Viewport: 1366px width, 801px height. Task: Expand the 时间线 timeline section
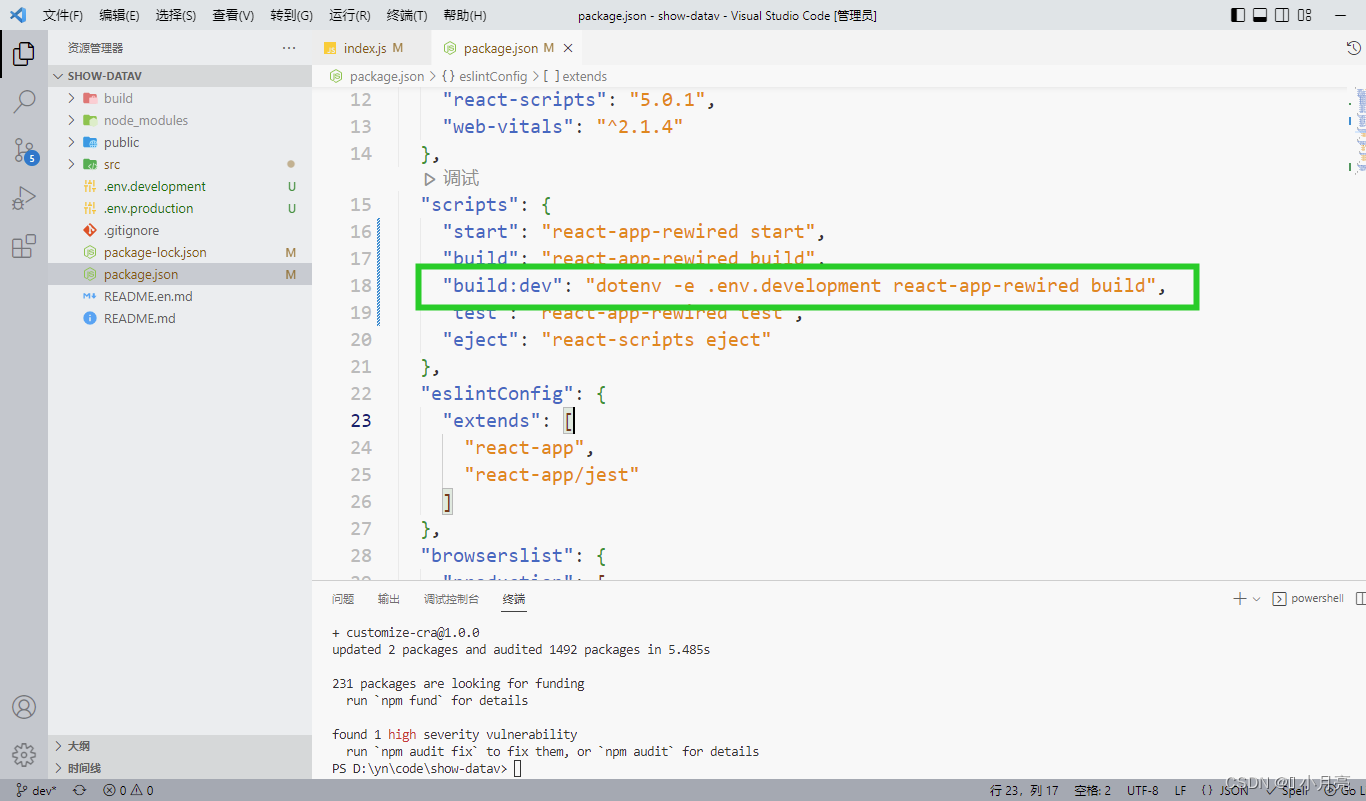pyautogui.click(x=180, y=768)
